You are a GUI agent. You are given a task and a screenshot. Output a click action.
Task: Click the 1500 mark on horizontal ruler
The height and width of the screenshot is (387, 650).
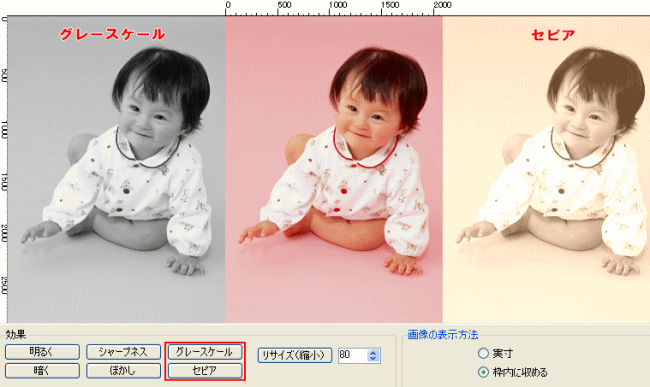click(390, 5)
